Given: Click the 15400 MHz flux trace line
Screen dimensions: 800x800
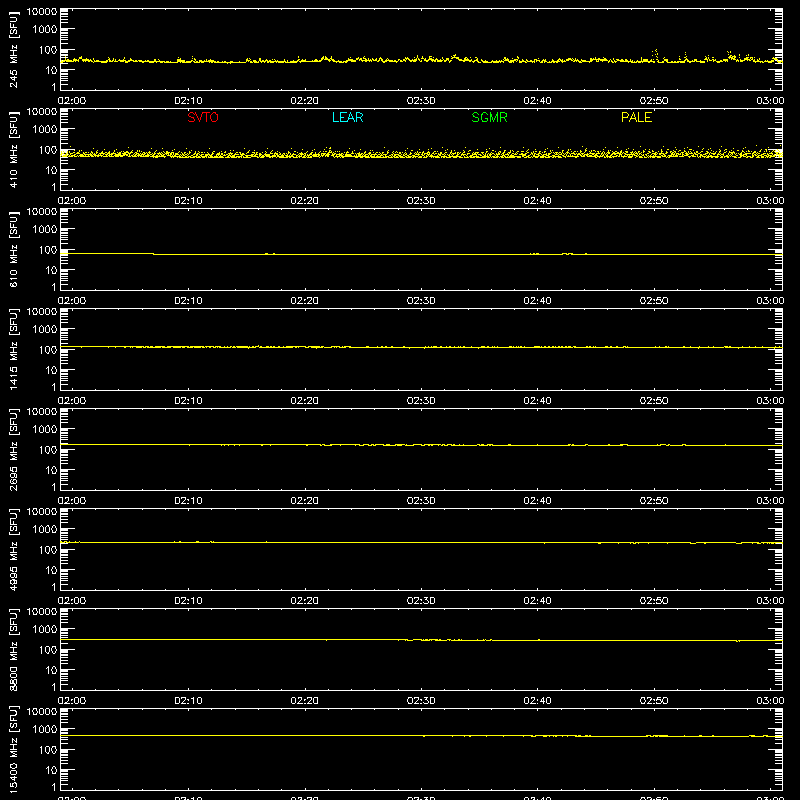Looking at the screenshot, I should click(x=421, y=736).
